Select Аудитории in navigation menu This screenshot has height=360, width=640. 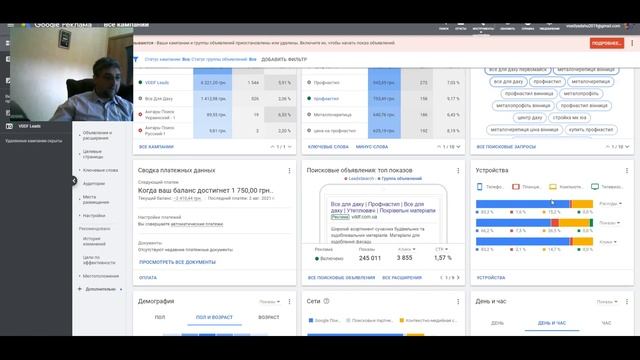[x=94, y=184]
